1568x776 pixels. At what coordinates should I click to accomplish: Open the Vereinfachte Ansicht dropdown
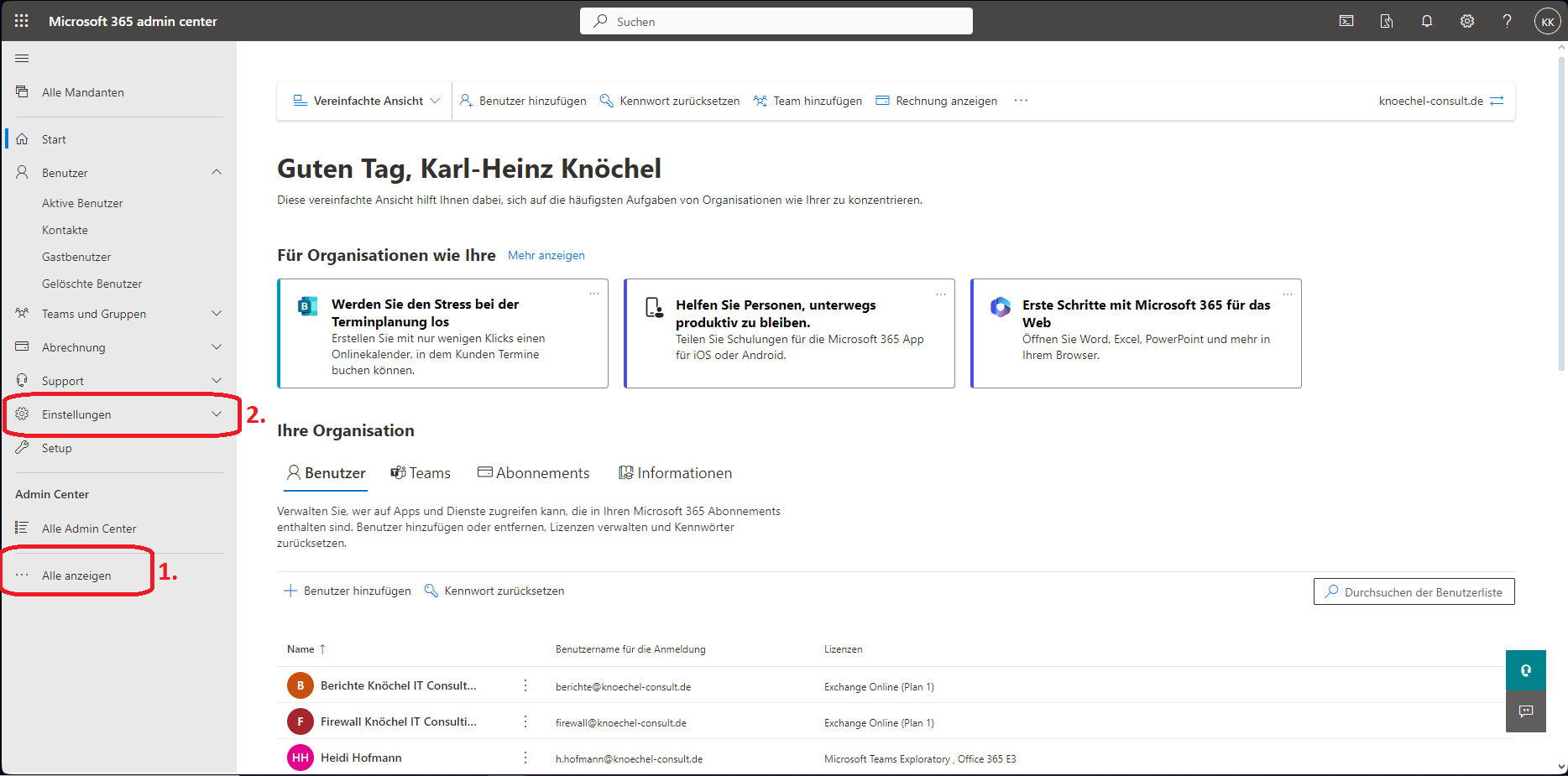coord(367,101)
